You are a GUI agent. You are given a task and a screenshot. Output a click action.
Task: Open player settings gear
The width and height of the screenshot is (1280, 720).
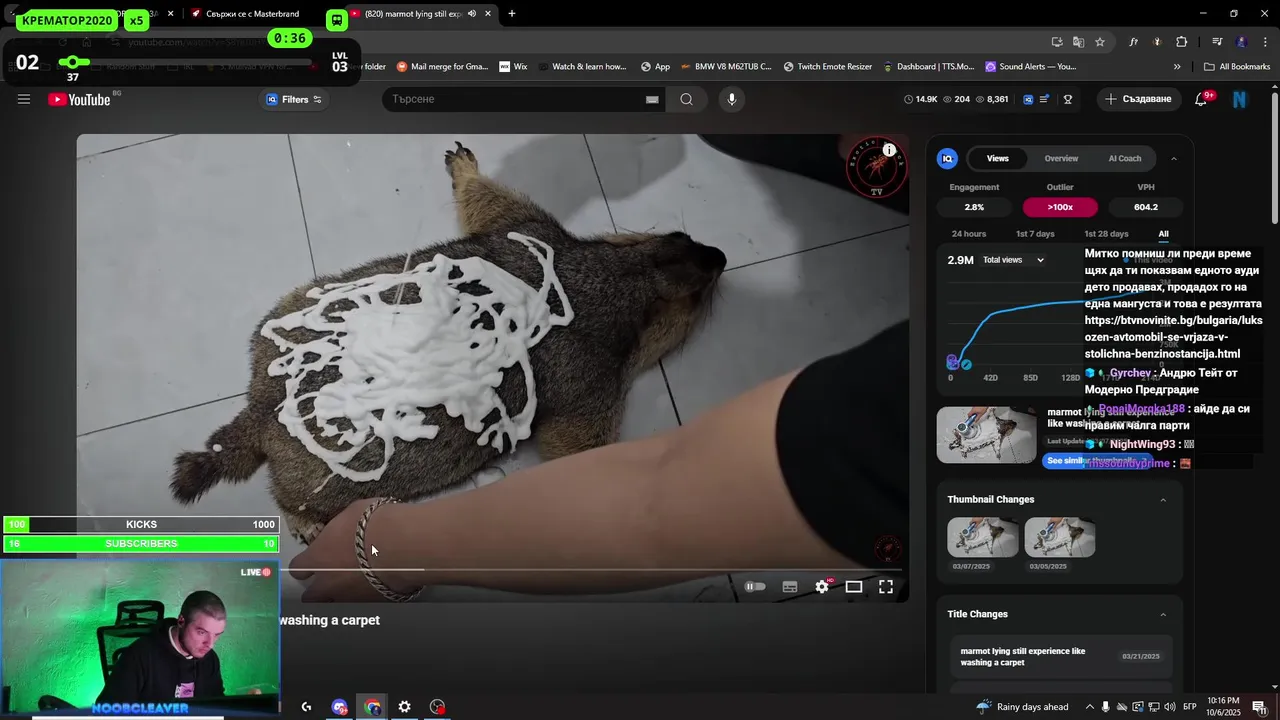[x=822, y=587]
